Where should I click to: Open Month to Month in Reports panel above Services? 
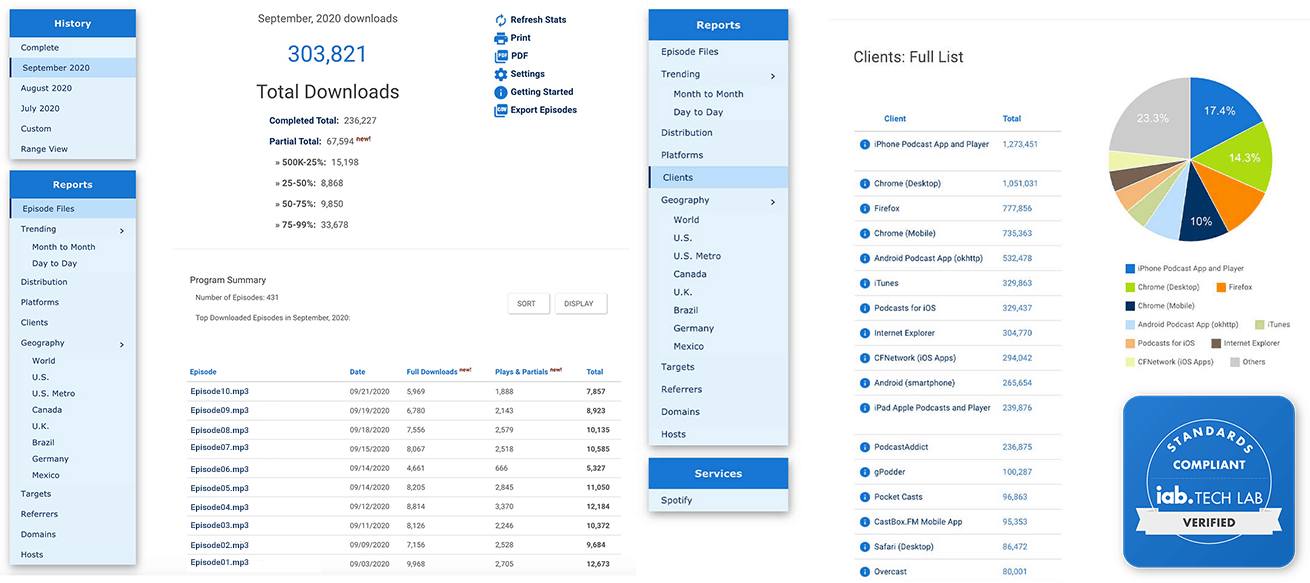click(708, 94)
